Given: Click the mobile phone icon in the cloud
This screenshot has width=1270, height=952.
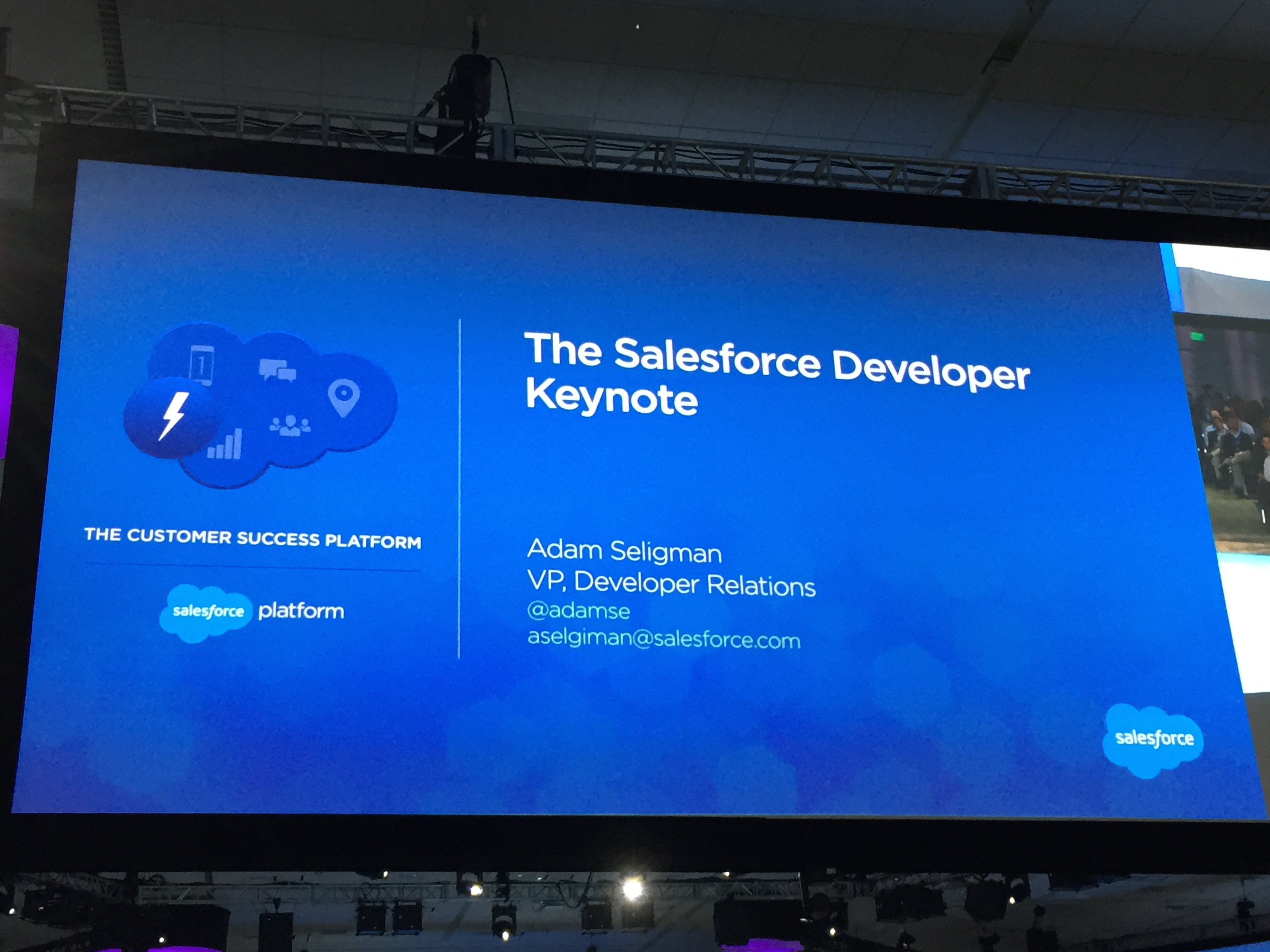Looking at the screenshot, I should (201, 364).
